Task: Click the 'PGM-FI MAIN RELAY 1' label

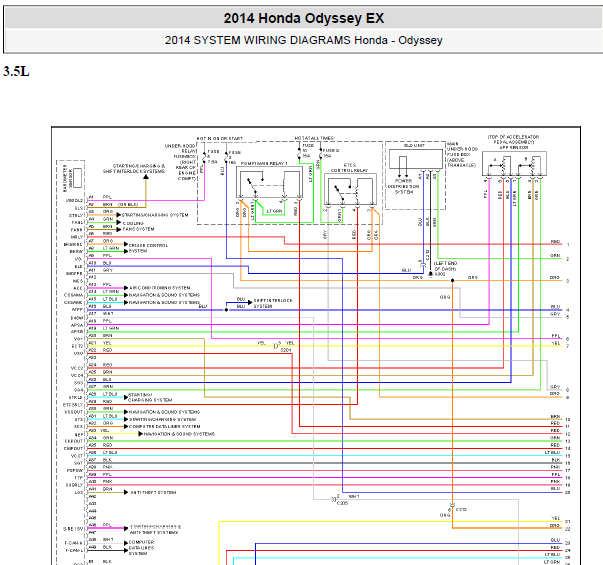Action: pyautogui.click(x=264, y=163)
